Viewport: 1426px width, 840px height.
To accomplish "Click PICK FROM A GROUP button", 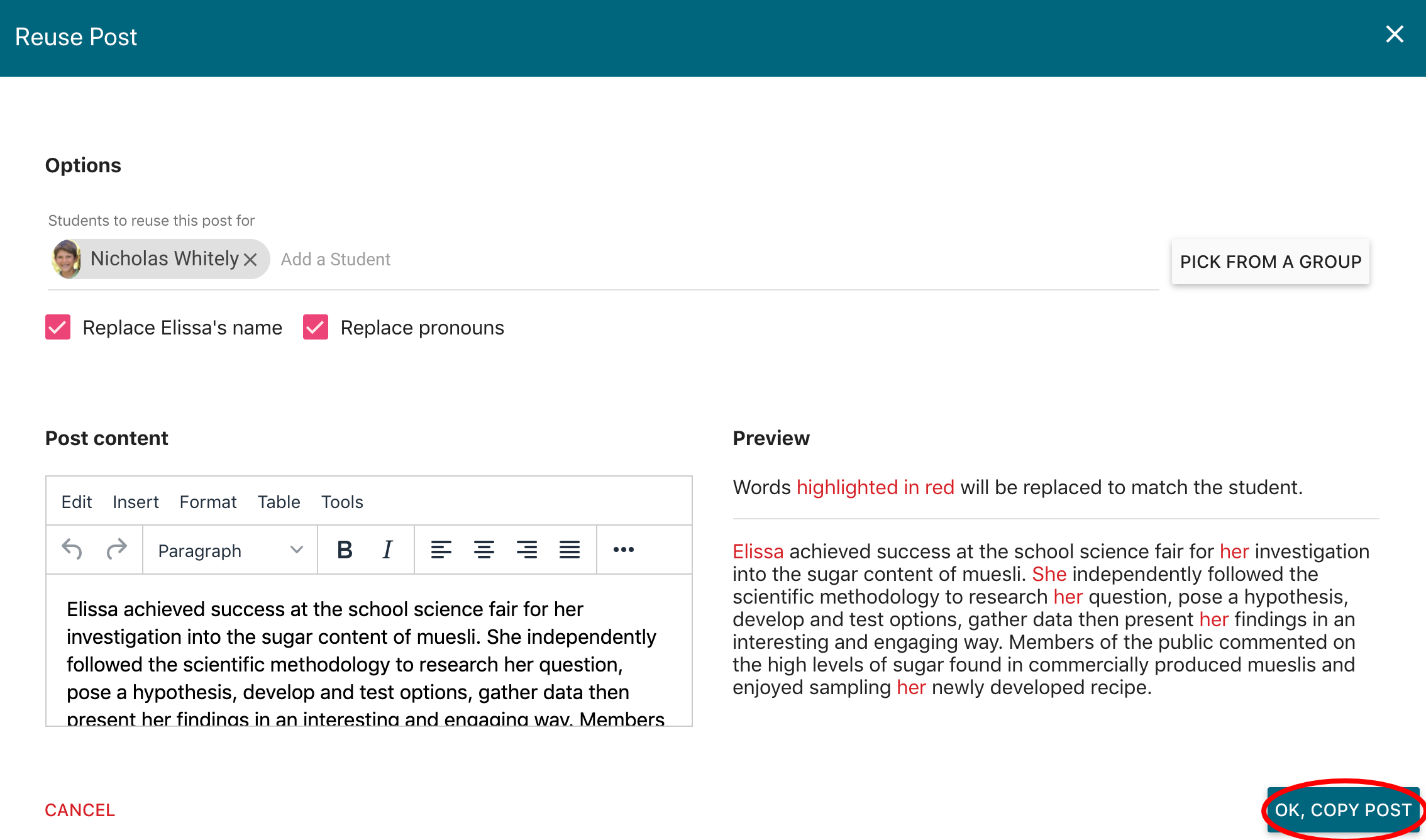I will [1270, 262].
